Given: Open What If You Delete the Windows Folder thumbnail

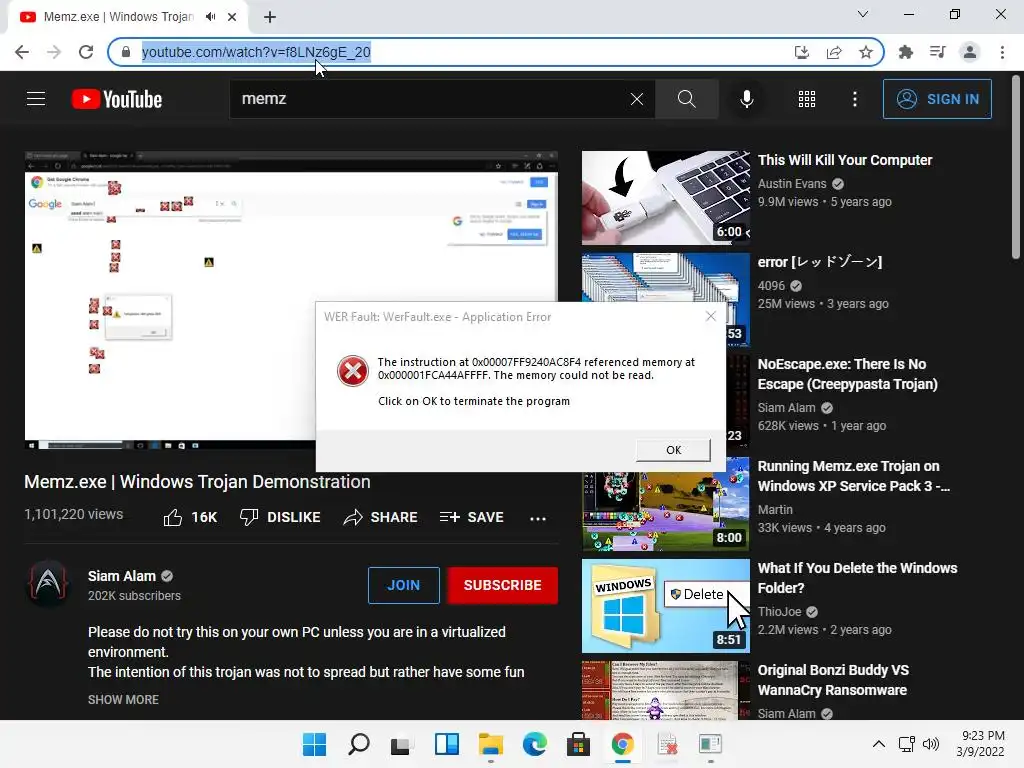Looking at the screenshot, I should point(665,606).
